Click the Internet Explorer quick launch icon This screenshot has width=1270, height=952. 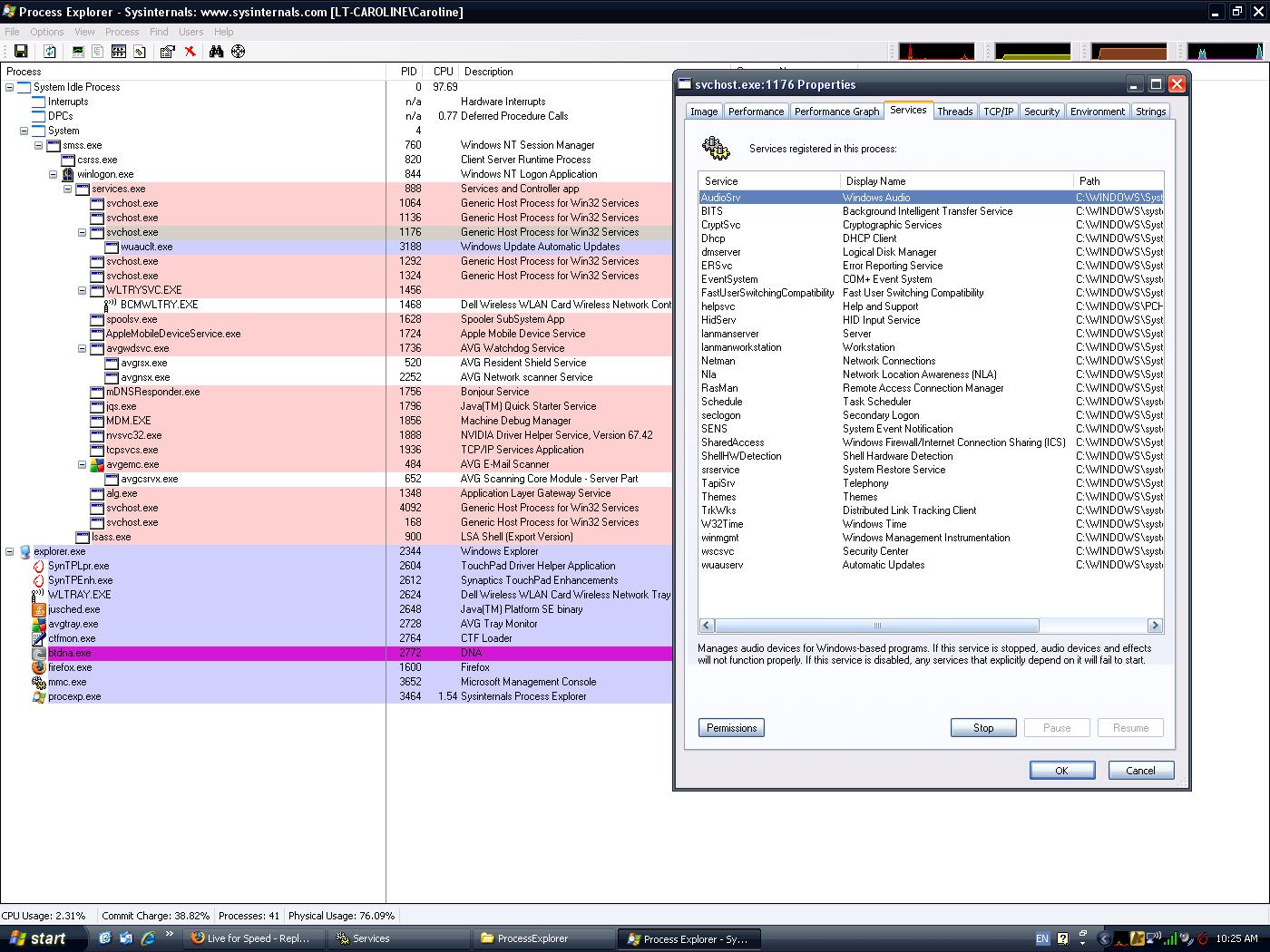point(147,938)
